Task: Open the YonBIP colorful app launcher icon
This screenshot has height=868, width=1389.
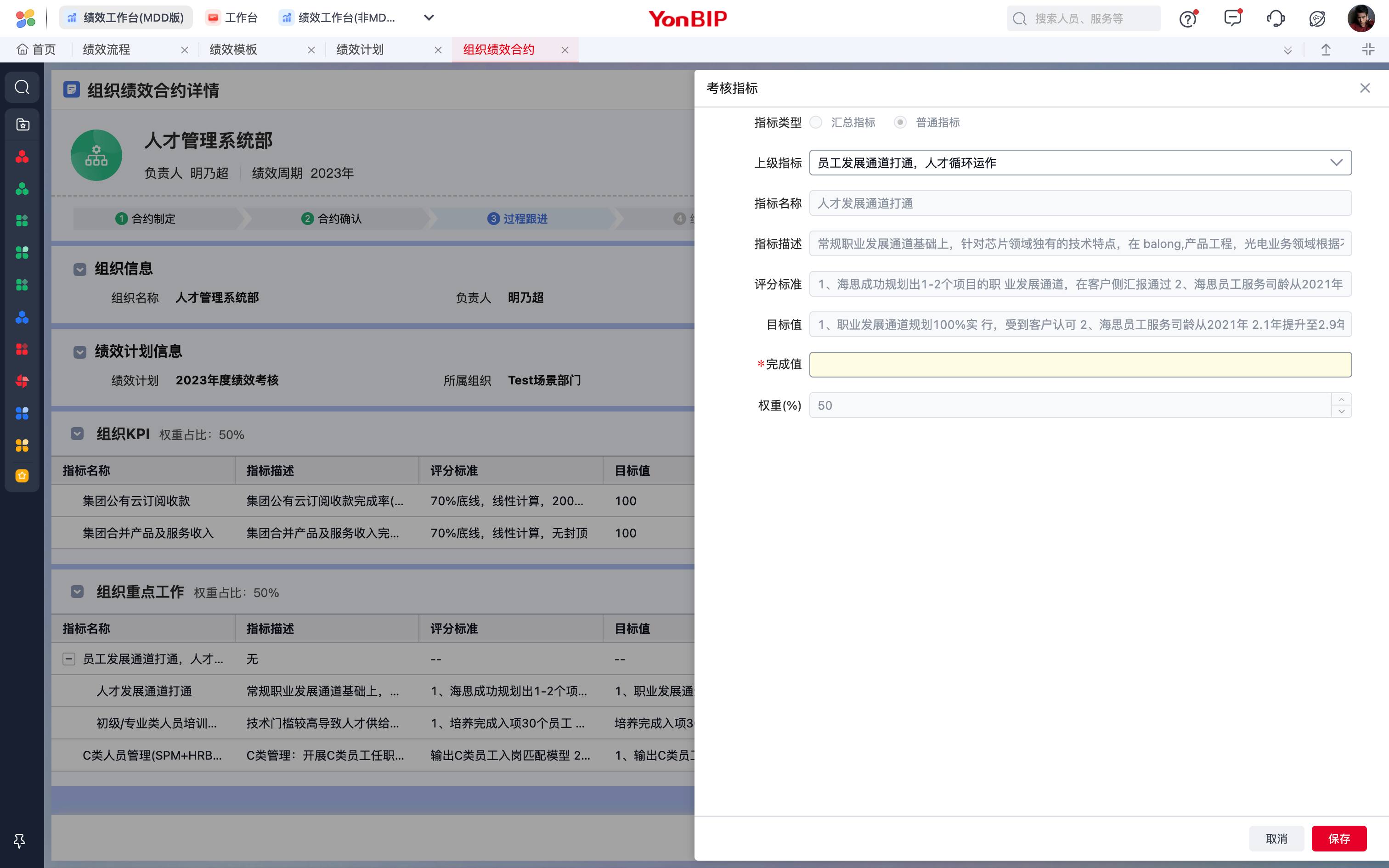Action: coord(25,18)
